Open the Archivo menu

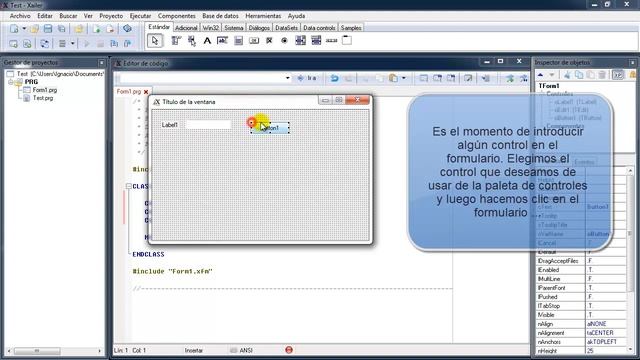tap(20, 16)
